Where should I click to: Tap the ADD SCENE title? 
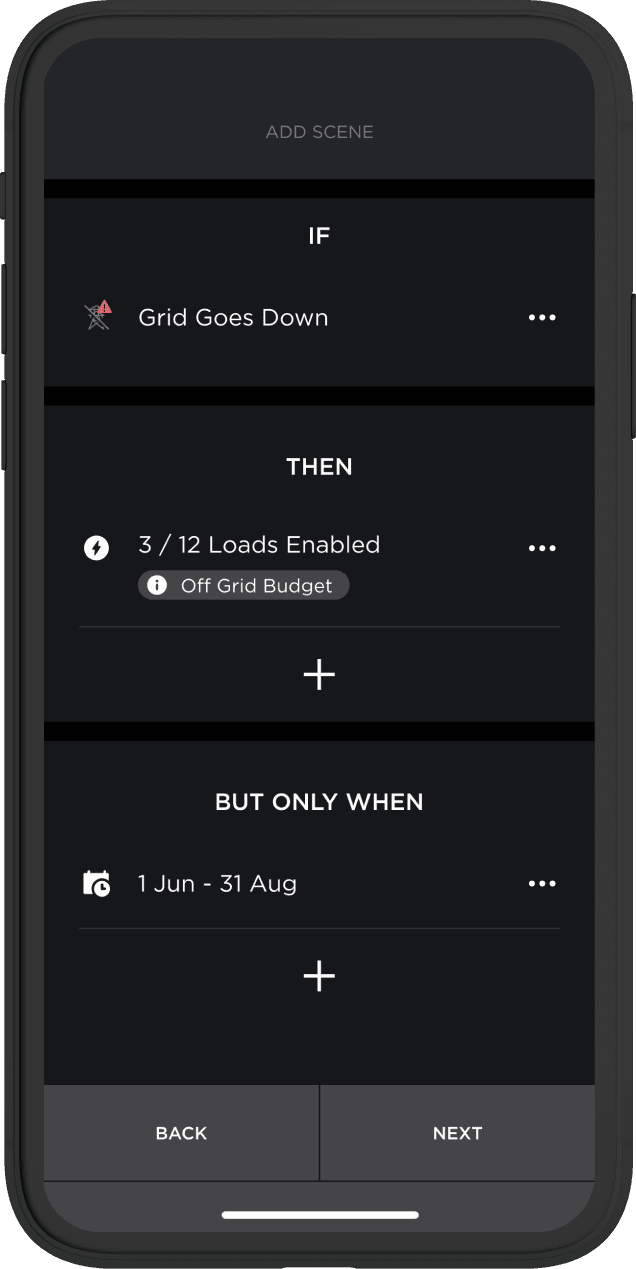319,132
